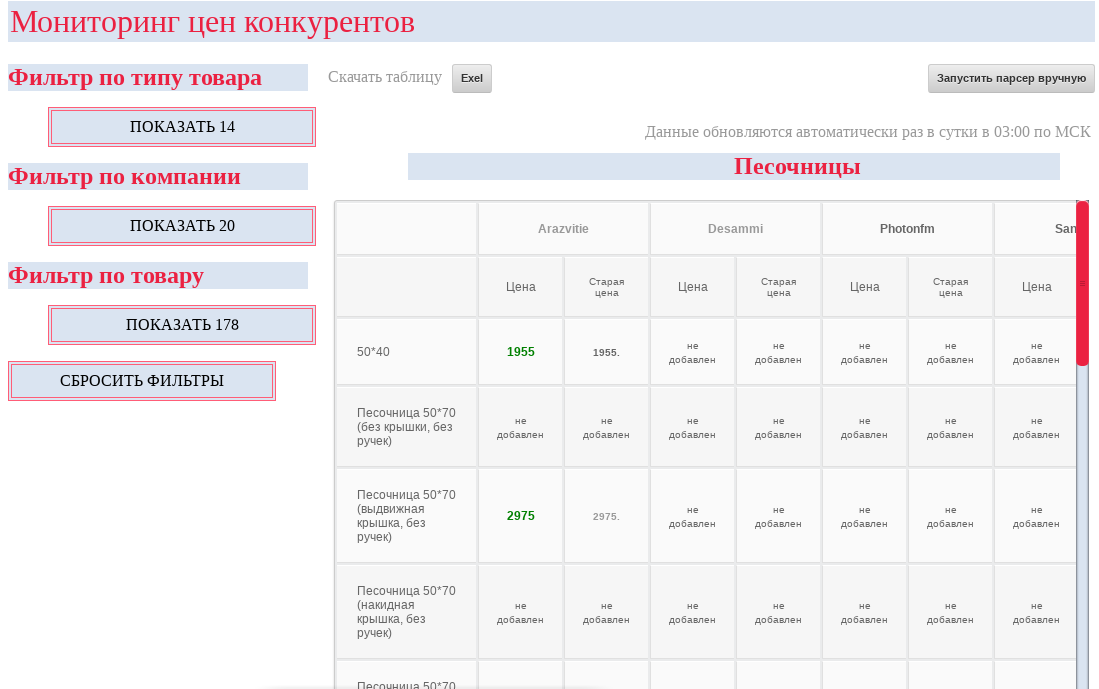1099x689 pixels.
Task: Click the Песочницы section heading
Action: click(x=797, y=166)
